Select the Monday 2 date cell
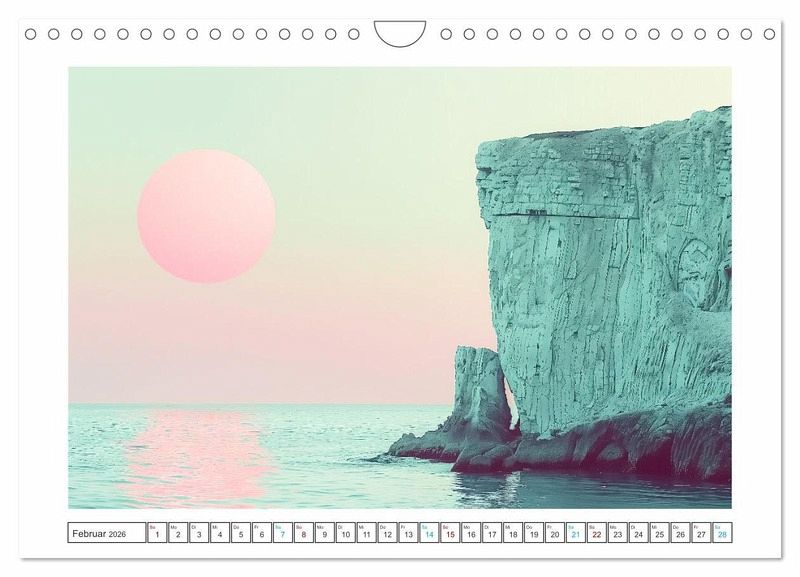 [x=178, y=532]
